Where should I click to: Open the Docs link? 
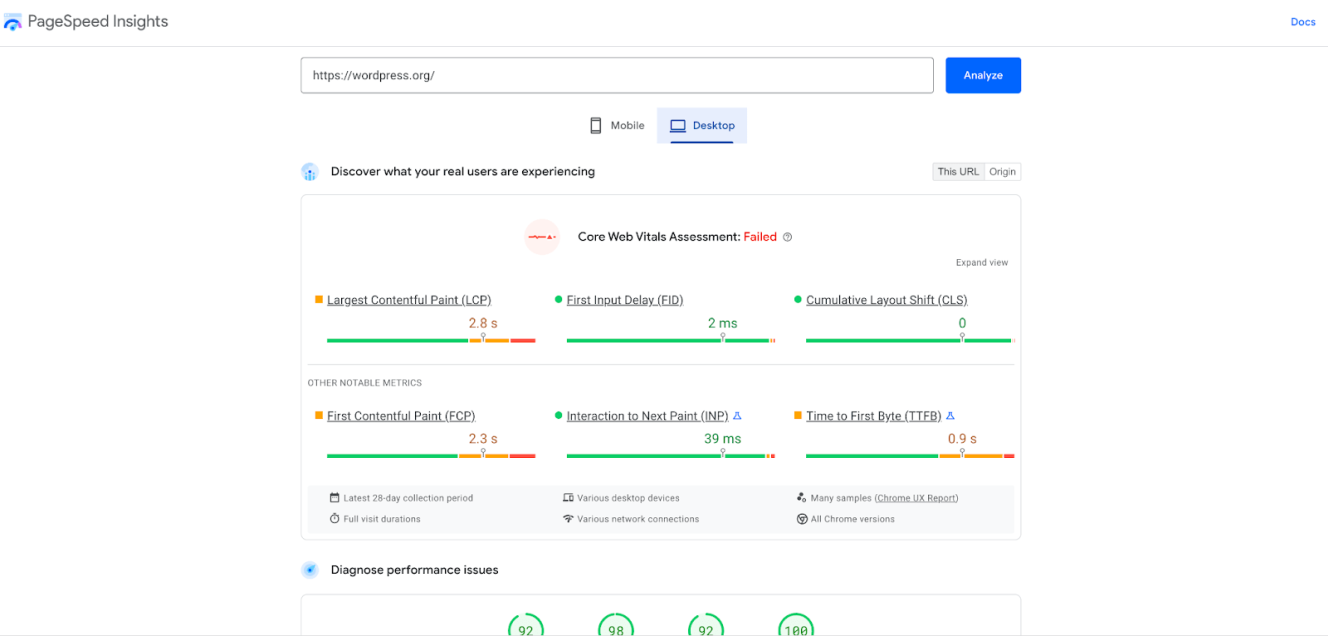1303,22
